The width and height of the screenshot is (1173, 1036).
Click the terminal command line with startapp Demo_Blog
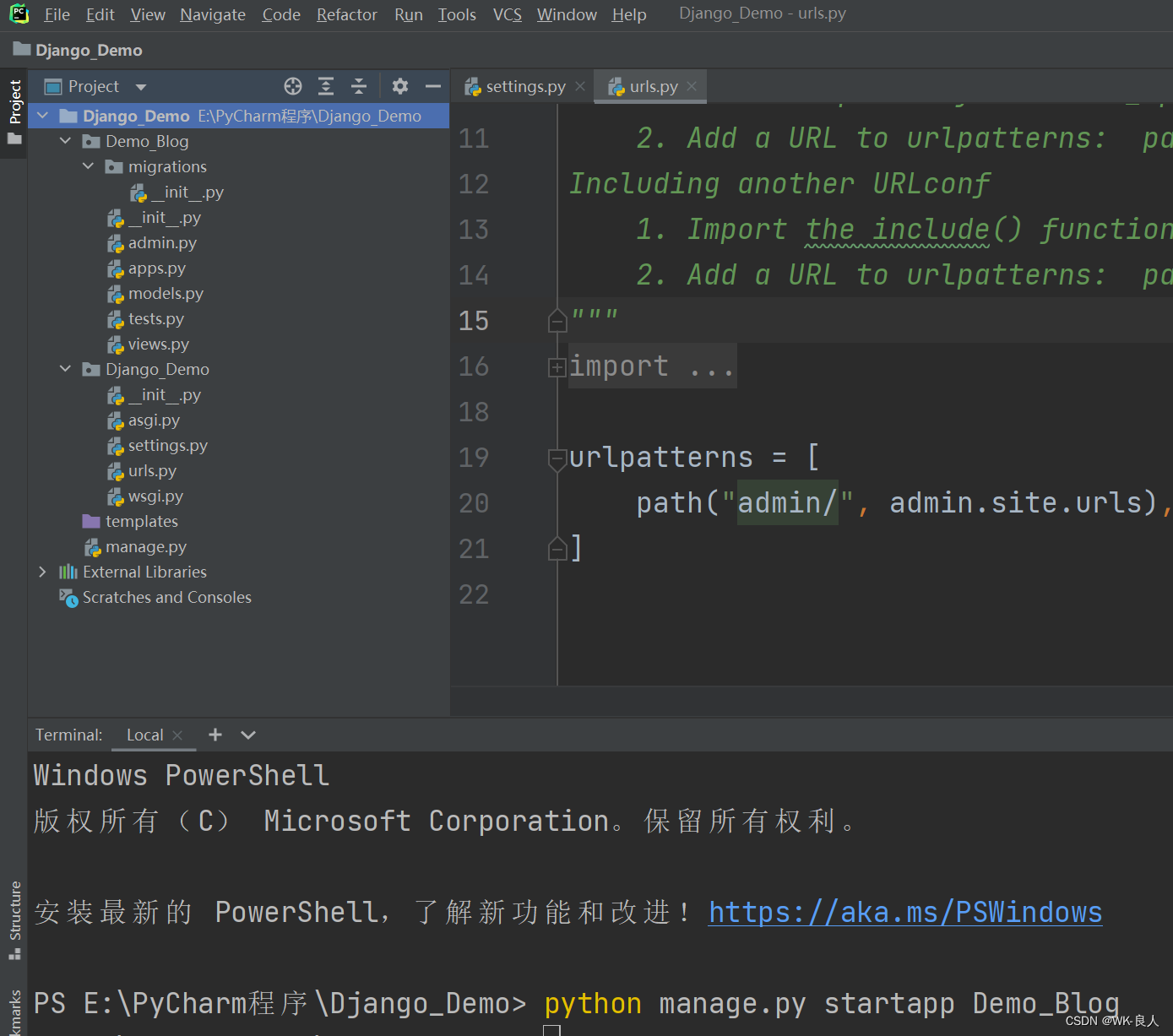pyautogui.click(x=576, y=1003)
